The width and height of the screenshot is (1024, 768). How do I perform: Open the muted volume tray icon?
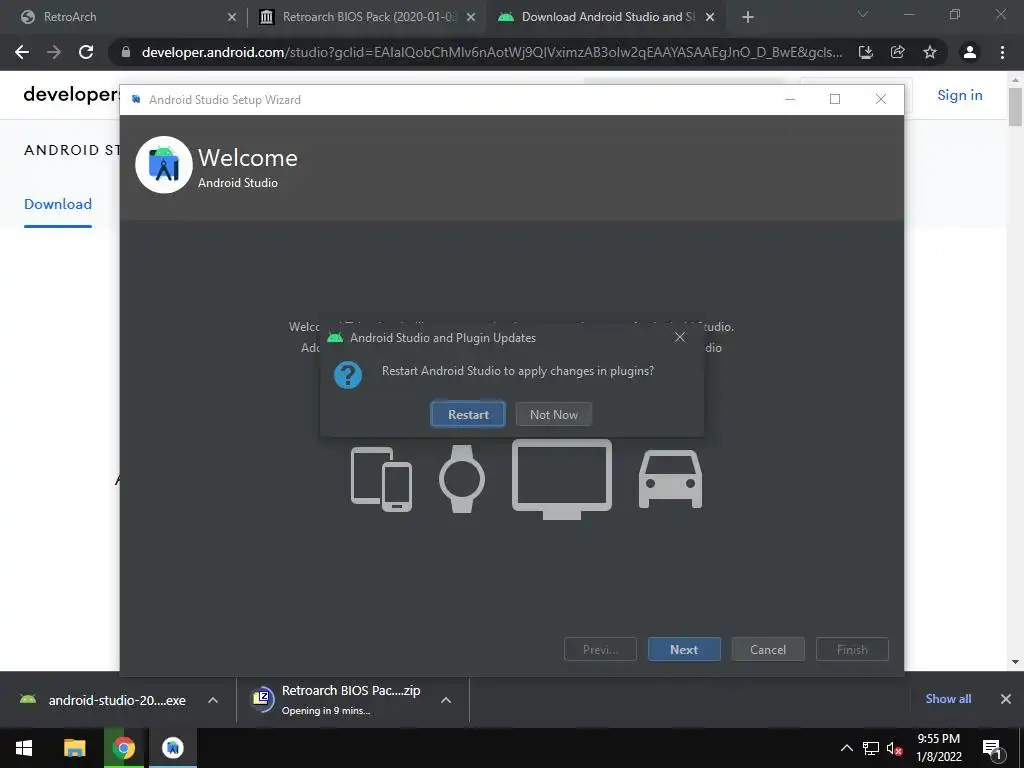point(895,748)
